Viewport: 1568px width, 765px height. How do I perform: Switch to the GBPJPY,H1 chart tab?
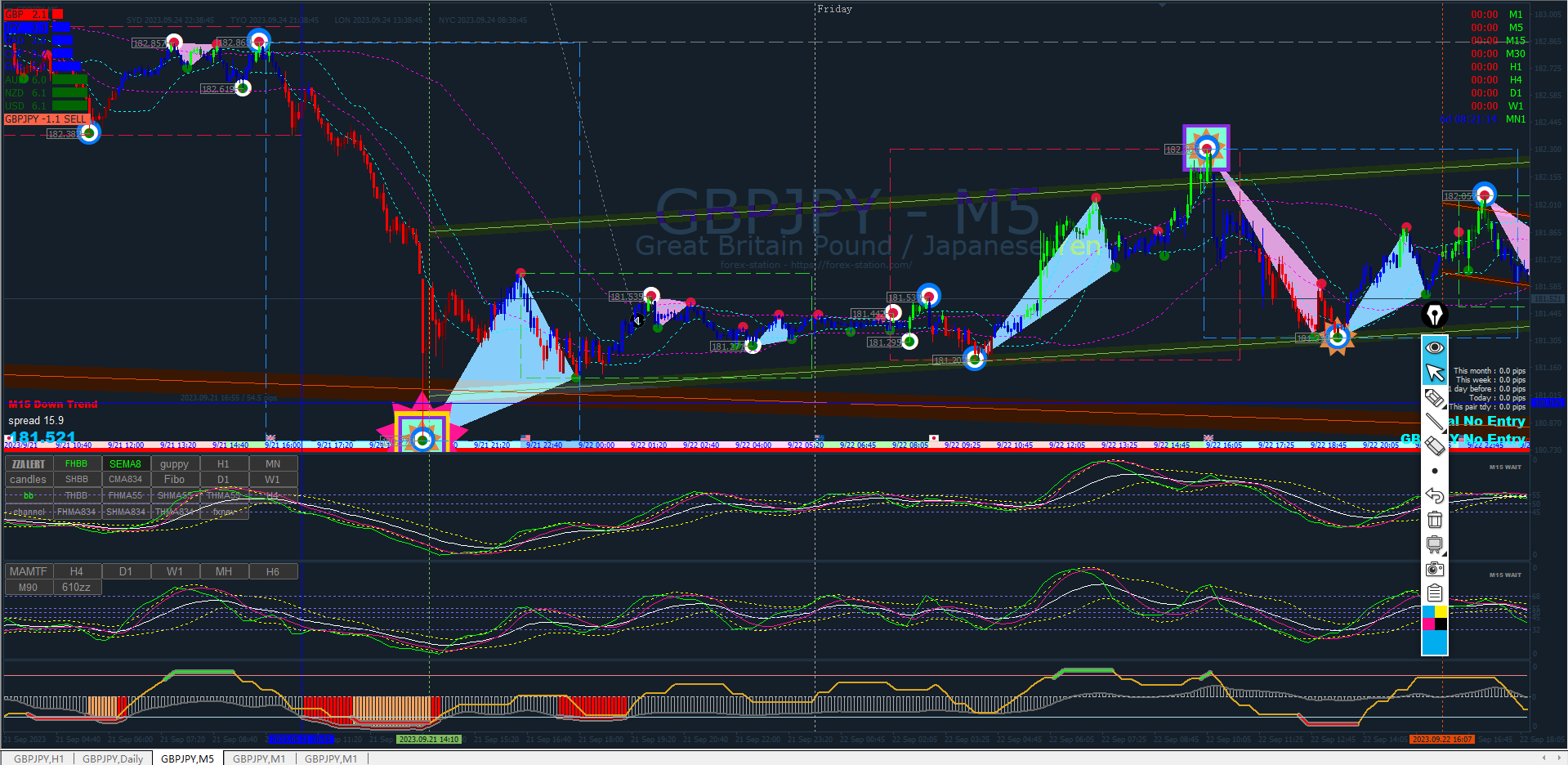[38, 758]
